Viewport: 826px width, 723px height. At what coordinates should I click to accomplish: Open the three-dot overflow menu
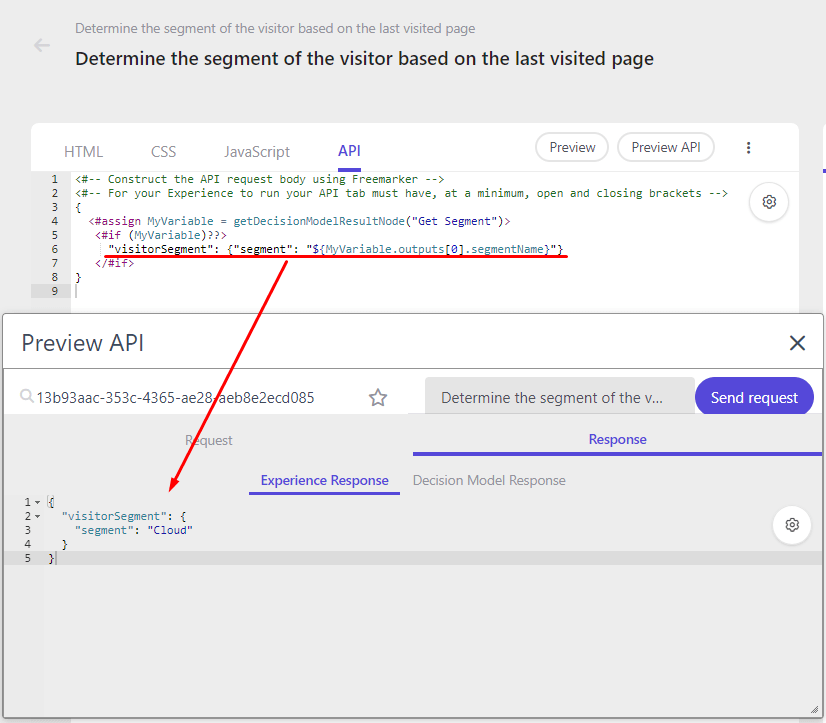748,147
